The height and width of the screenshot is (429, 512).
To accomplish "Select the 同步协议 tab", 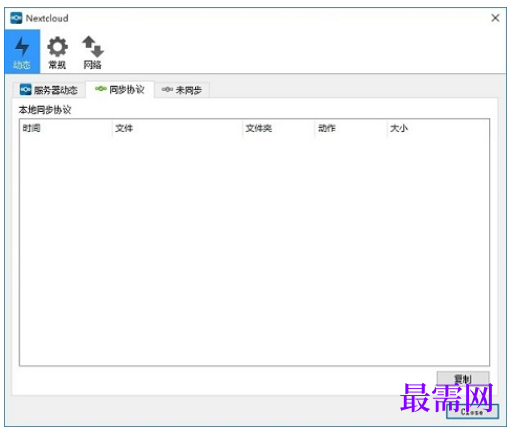I will (120, 89).
